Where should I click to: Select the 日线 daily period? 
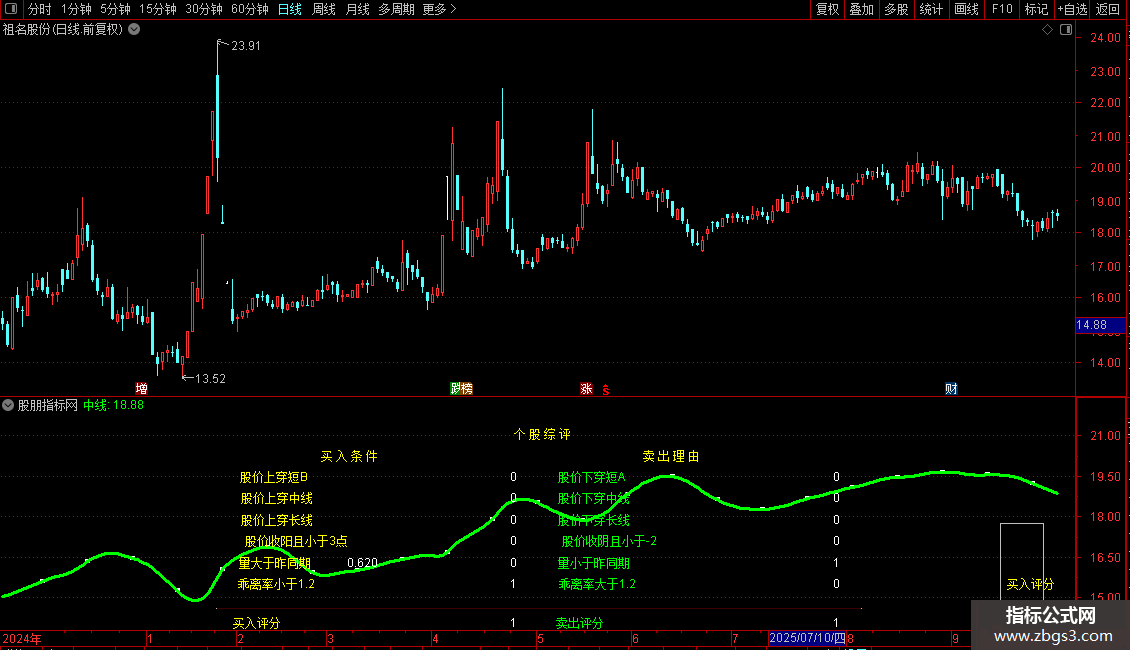[x=290, y=9]
